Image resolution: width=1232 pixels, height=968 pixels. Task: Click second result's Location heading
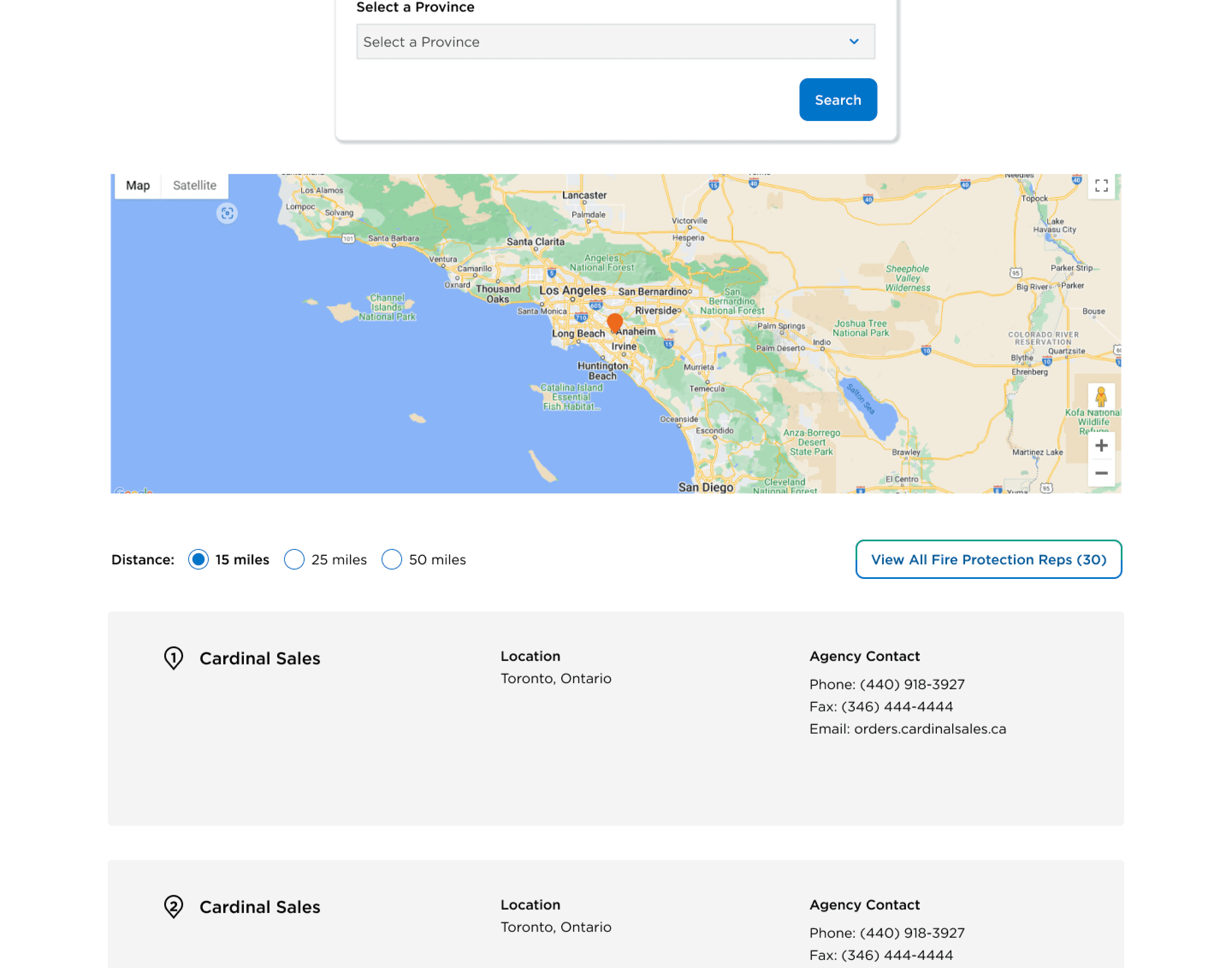[530, 905]
